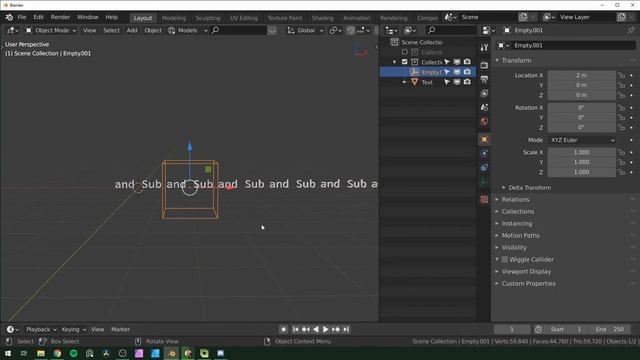Jump to the last frame

point(346,329)
